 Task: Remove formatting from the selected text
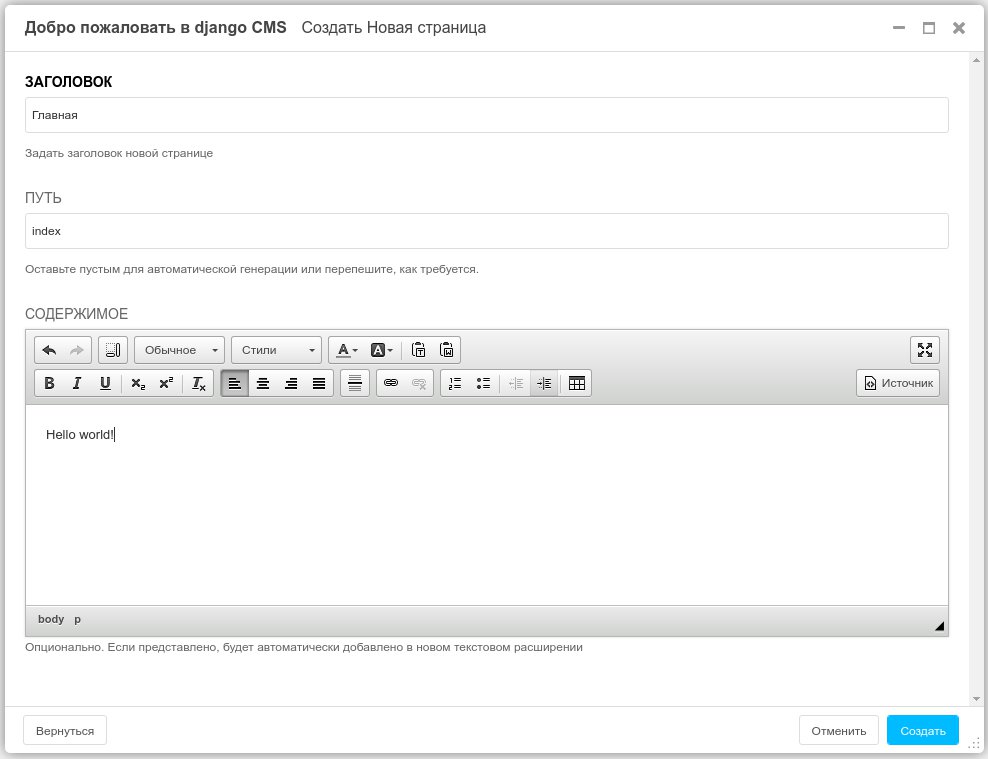[198, 383]
